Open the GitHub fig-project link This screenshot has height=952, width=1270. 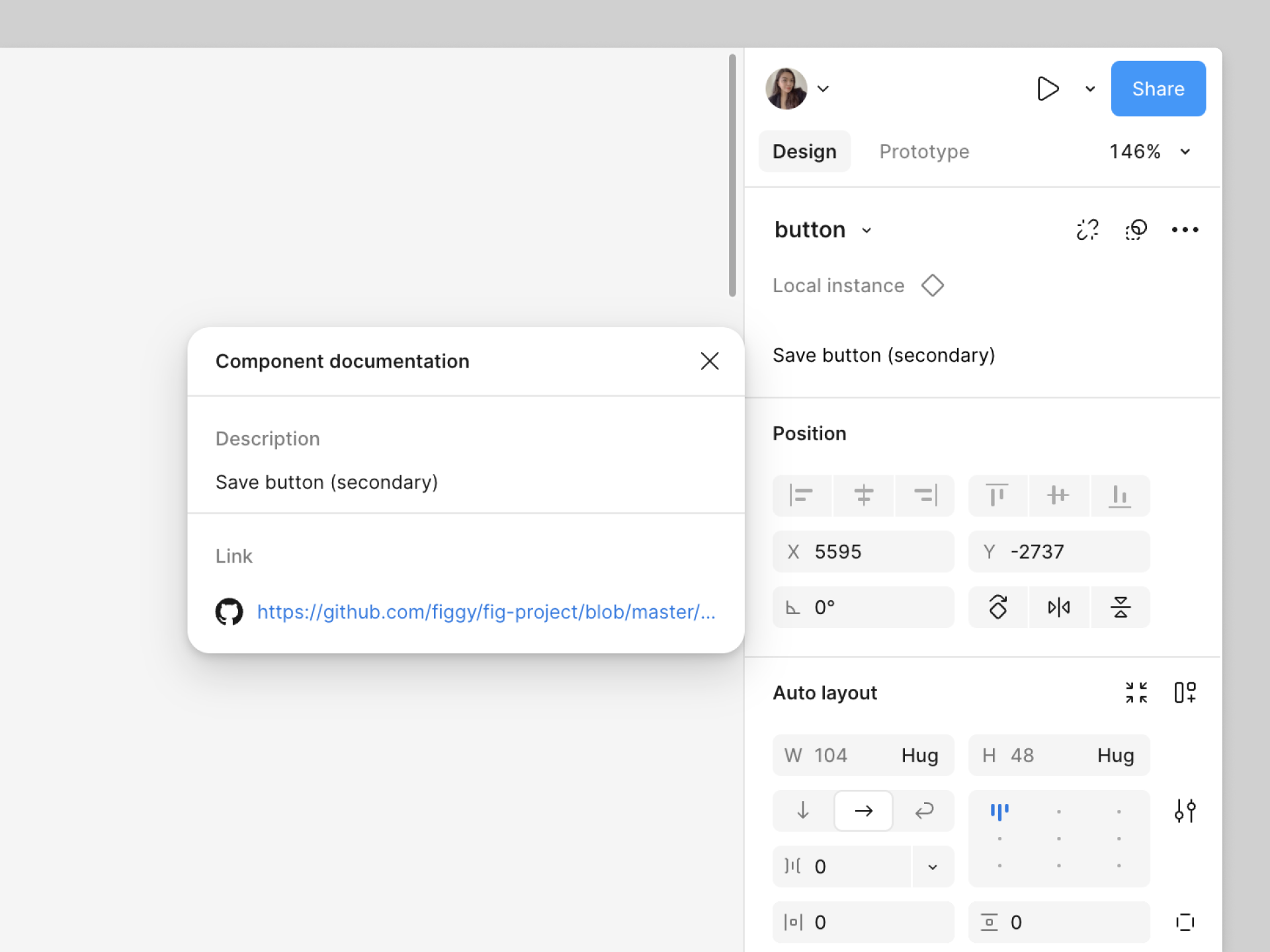486,612
